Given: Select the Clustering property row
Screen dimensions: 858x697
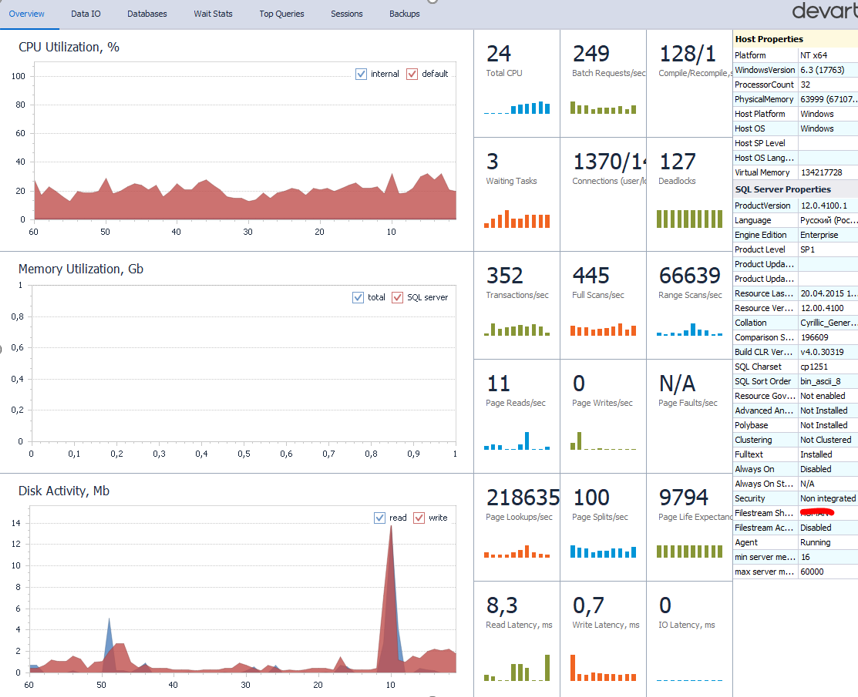Looking at the screenshot, I should pyautogui.click(x=796, y=440).
